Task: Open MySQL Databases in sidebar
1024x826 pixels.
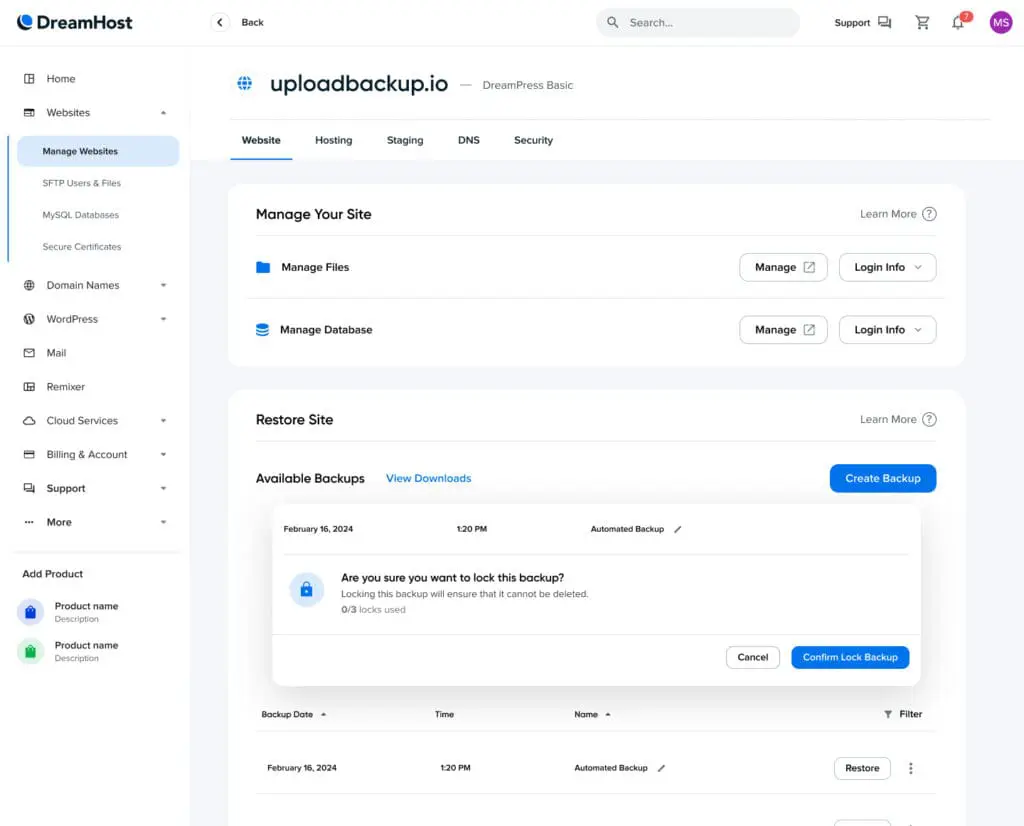Action: pyautogui.click(x=80, y=215)
